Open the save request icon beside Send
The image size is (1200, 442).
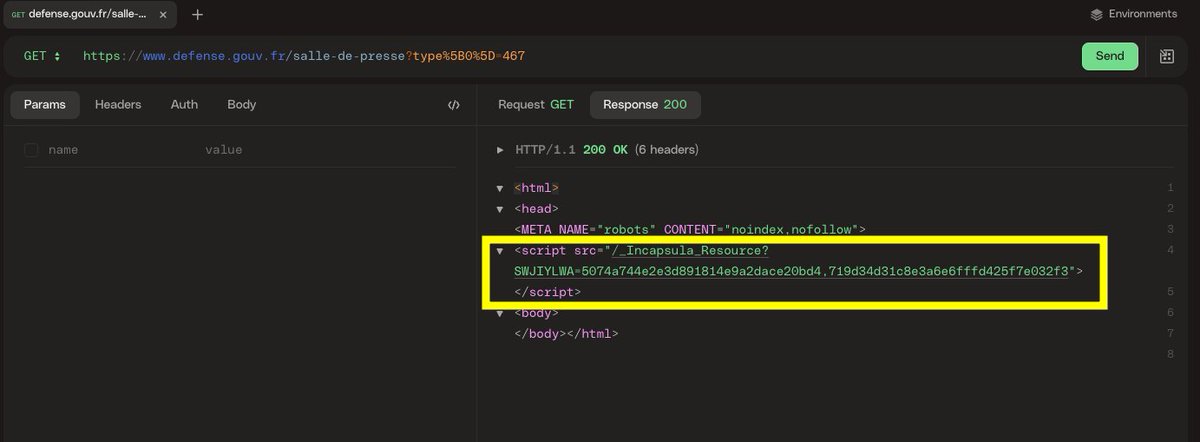(x=1167, y=56)
